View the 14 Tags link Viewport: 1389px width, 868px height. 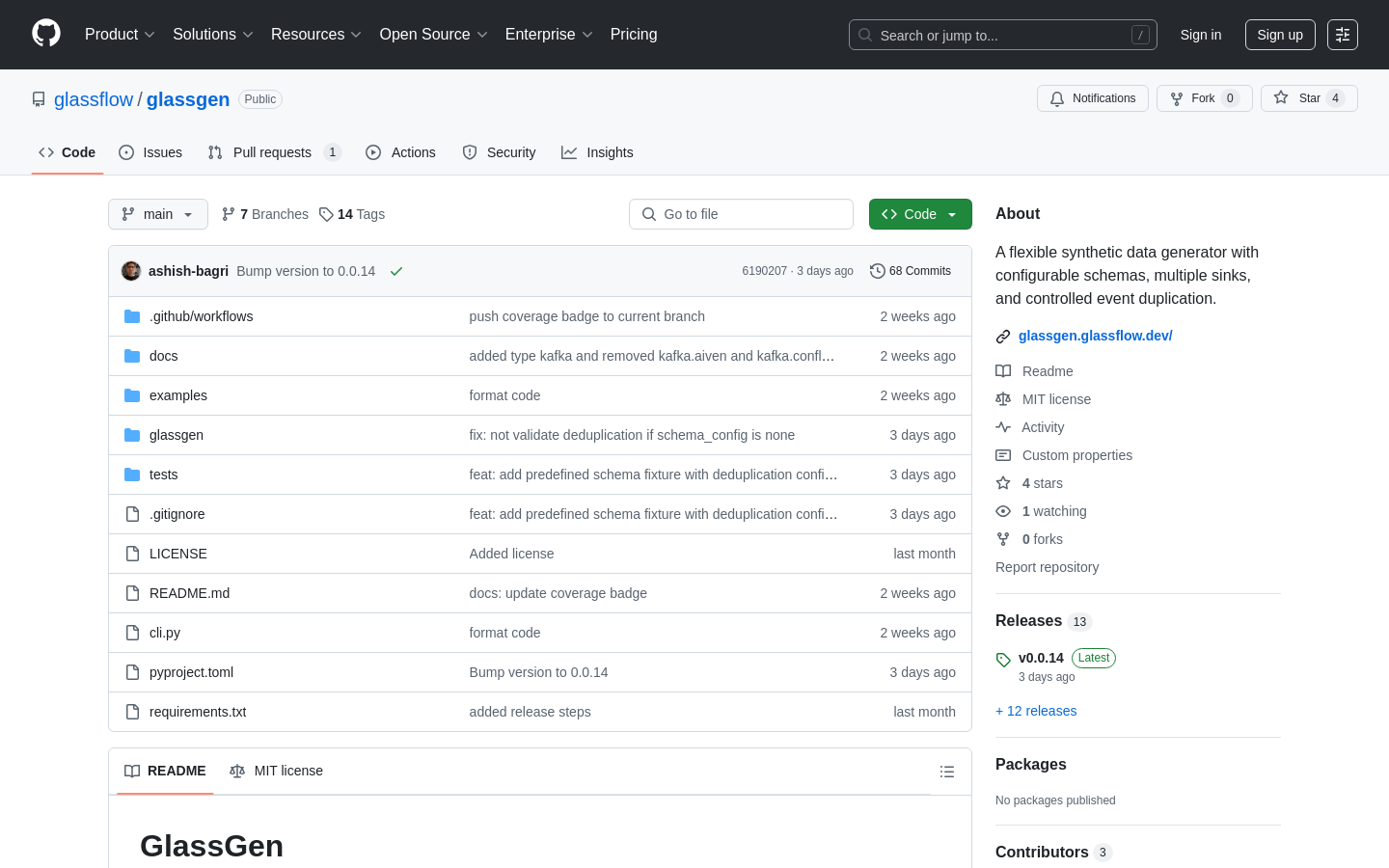[352, 214]
